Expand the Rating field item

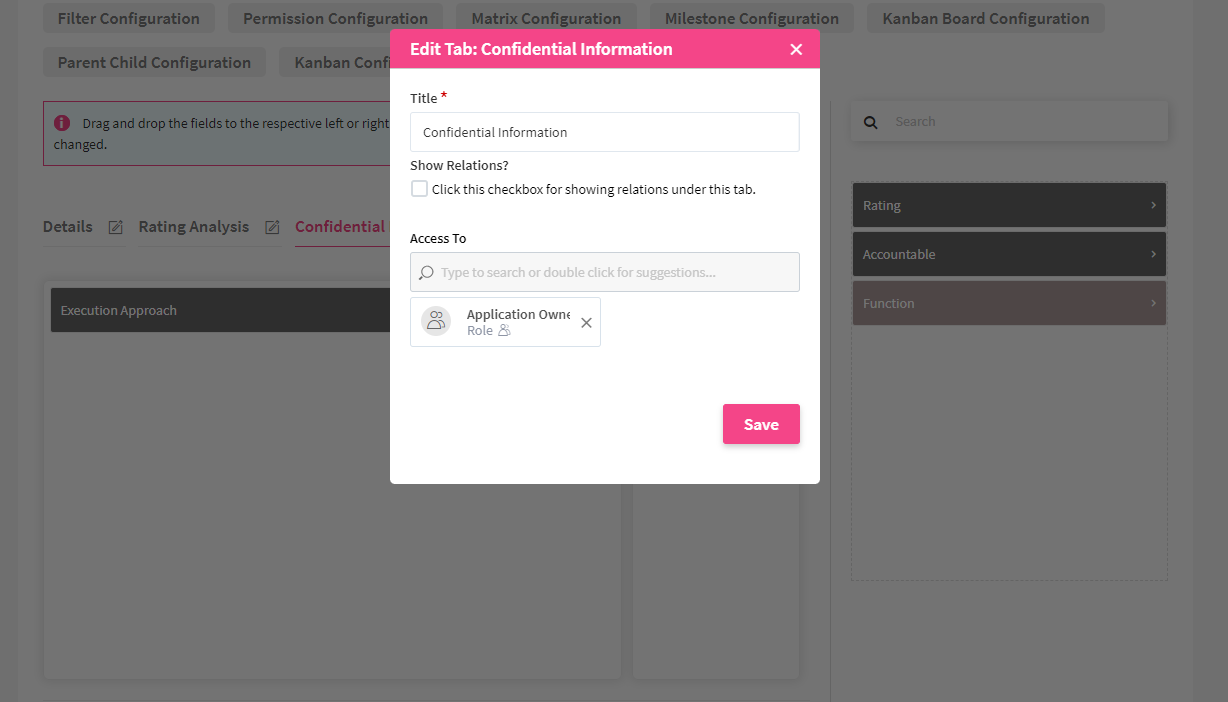pyautogui.click(x=1153, y=205)
